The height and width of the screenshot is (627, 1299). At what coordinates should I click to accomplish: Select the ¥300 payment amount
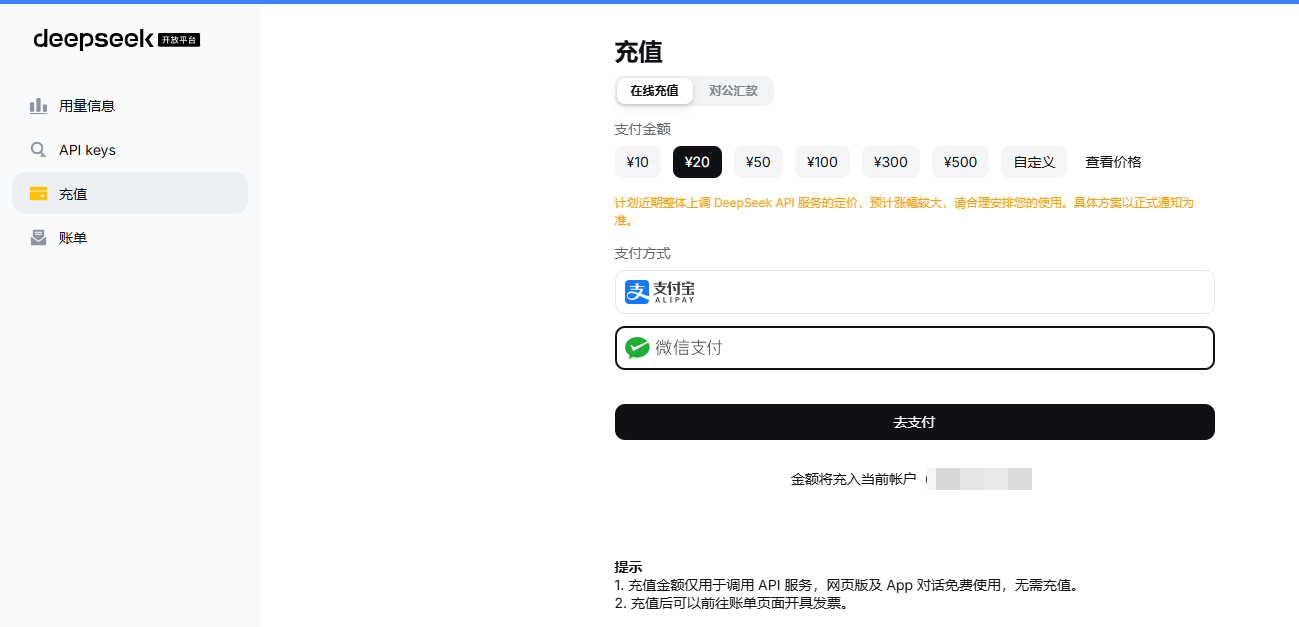[x=891, y=162]
